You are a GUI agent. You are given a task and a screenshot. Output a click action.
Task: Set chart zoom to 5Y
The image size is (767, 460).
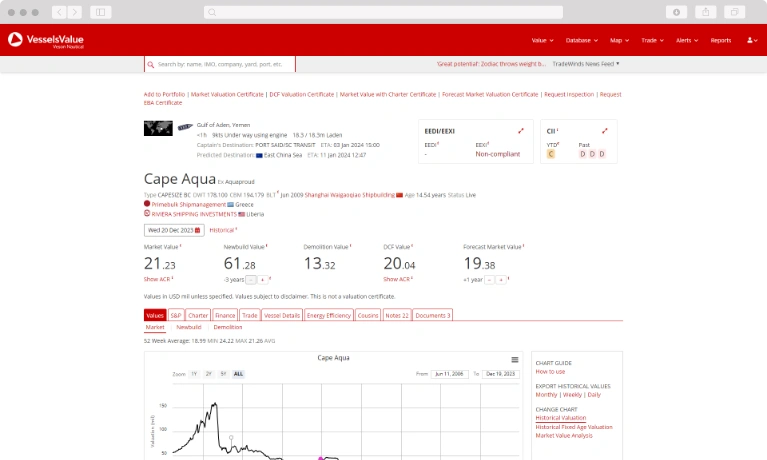coord(224,374)
